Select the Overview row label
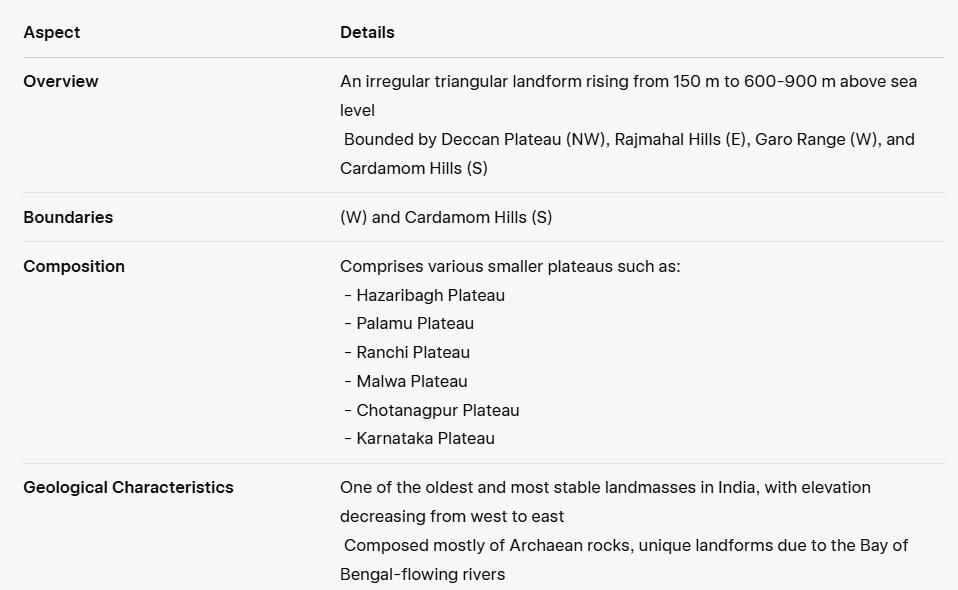This screenshot has height=590, width=958. click(x=60, y=81)
